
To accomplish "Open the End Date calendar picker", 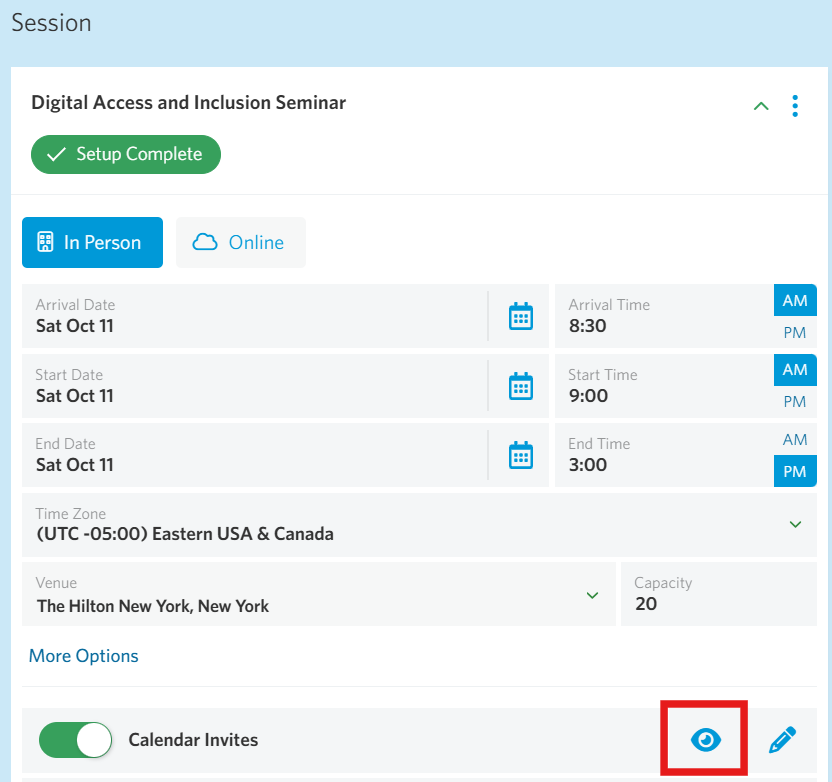I will (x=521, y=455).
